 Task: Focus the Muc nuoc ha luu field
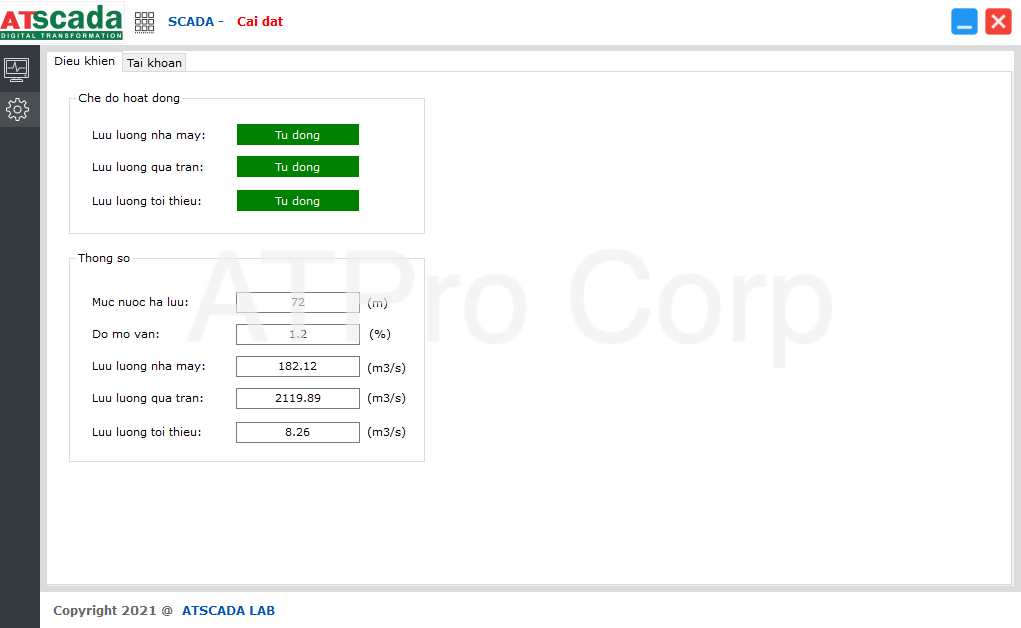point(297,302)
